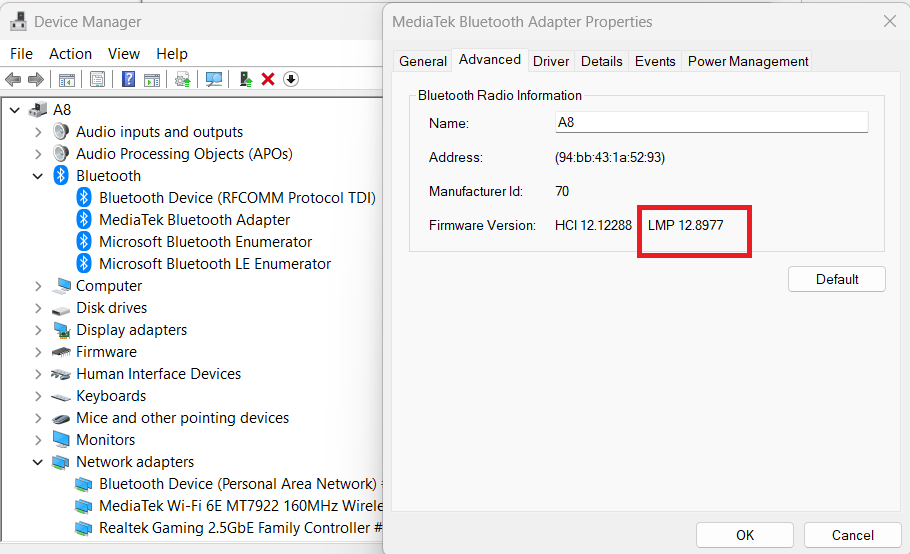Expand the Keyboards category
The image size is (910, 554).
(x=38, y=396)
